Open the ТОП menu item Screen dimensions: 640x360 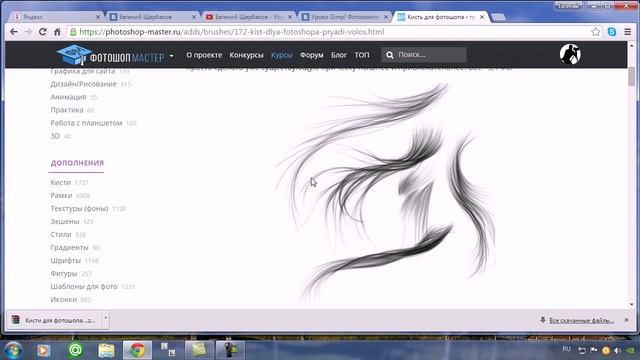362,55
